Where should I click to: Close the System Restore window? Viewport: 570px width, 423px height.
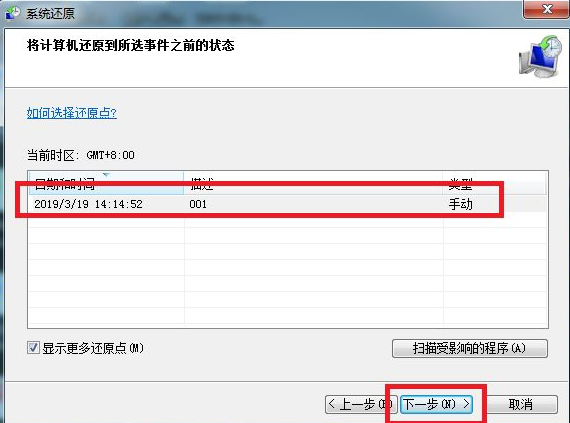tap(546, 9)
